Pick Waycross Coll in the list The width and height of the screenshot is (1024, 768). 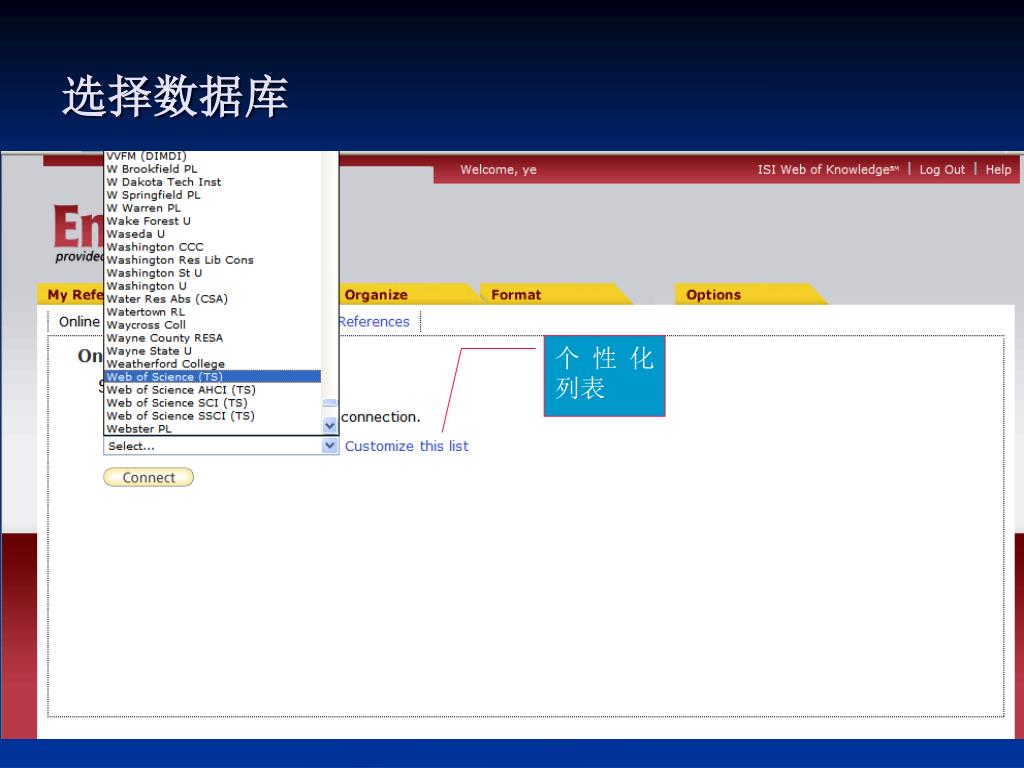[x=213, y=325]
